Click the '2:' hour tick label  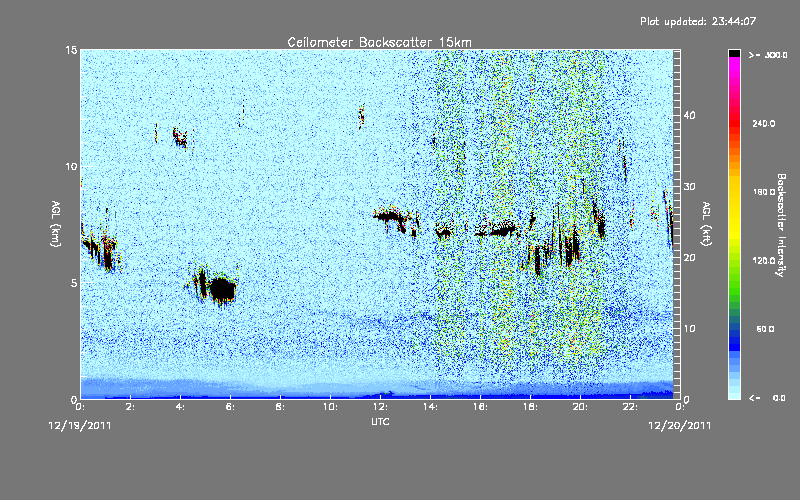(x=131, y=407)
